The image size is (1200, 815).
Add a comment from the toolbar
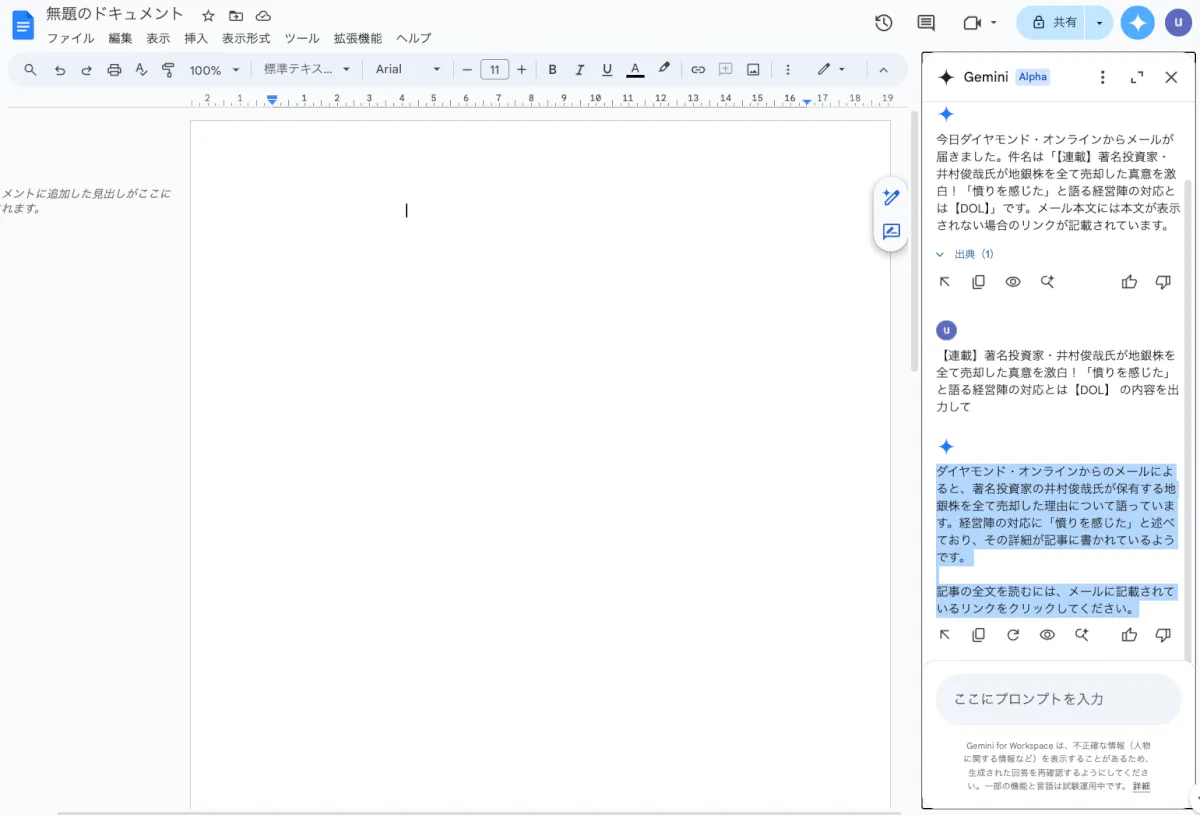tap(726, 70)
